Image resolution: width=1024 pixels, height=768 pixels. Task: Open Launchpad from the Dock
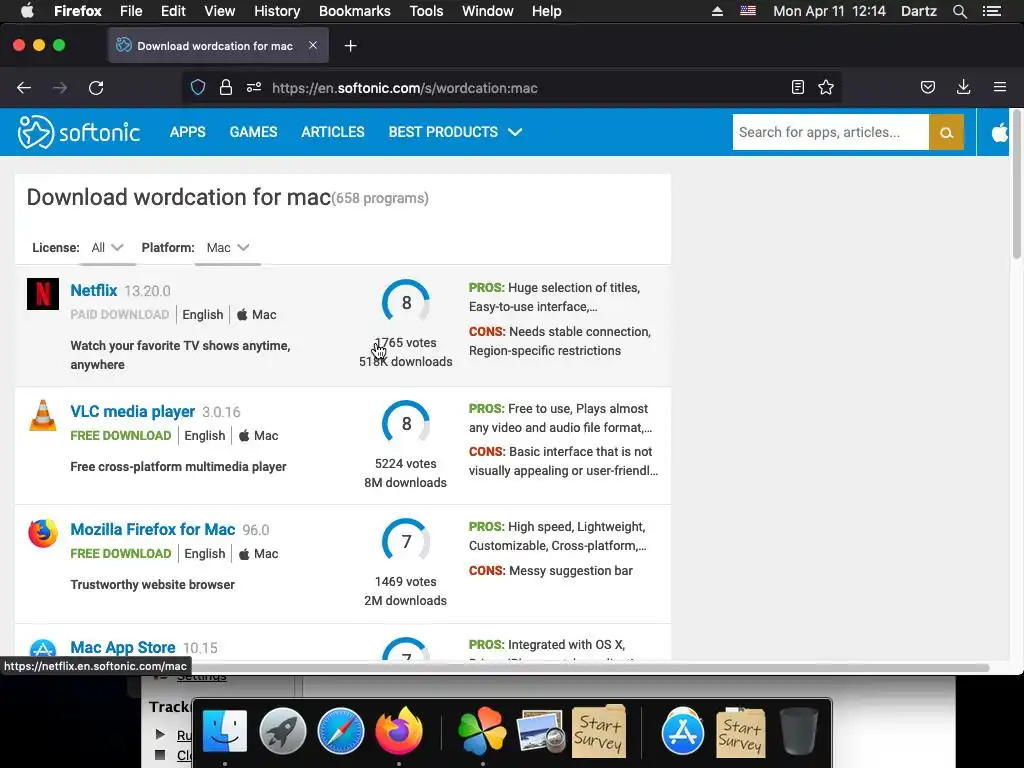[283, 731]
